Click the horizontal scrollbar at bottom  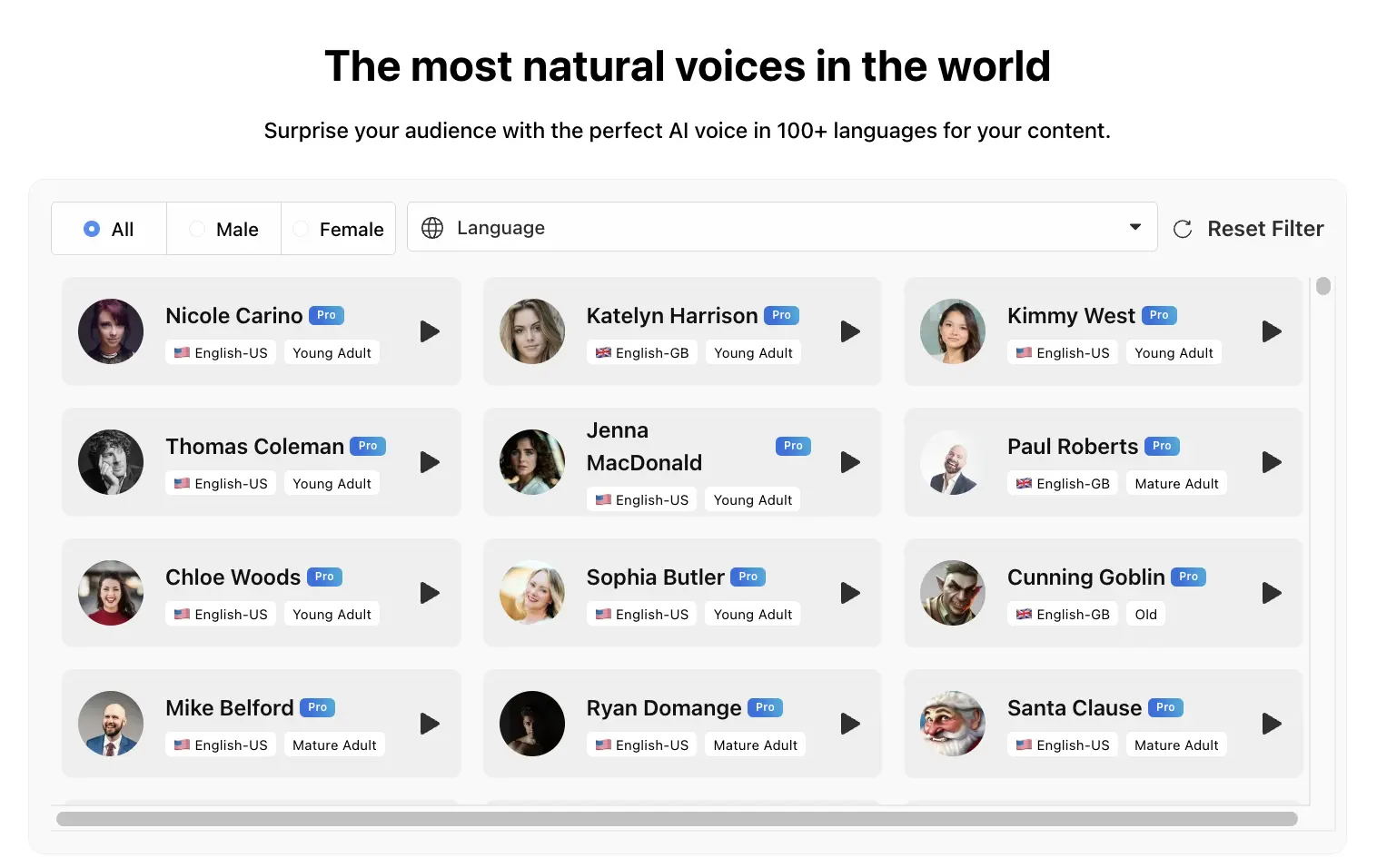pyautogui.click(x=677, y=819)
